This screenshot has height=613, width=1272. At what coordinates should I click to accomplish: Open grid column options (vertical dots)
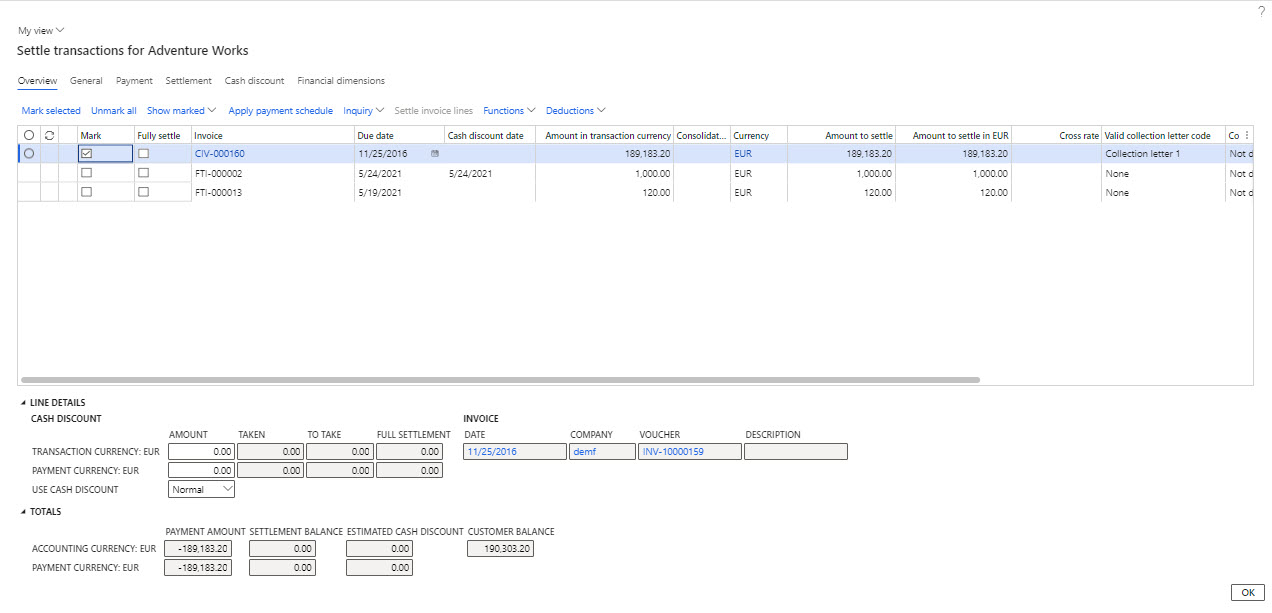1246,135
